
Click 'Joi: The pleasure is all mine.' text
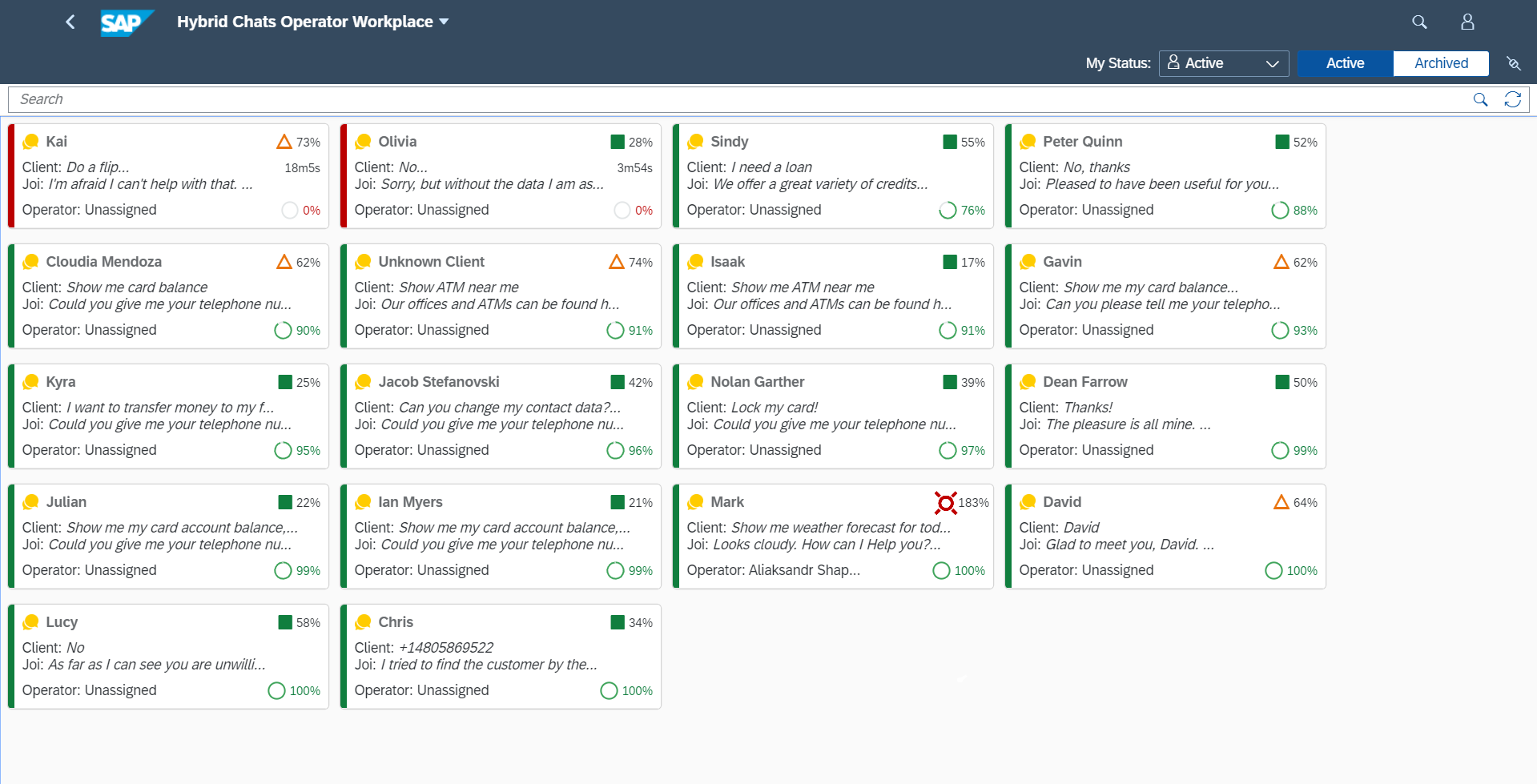(1114, 424)
